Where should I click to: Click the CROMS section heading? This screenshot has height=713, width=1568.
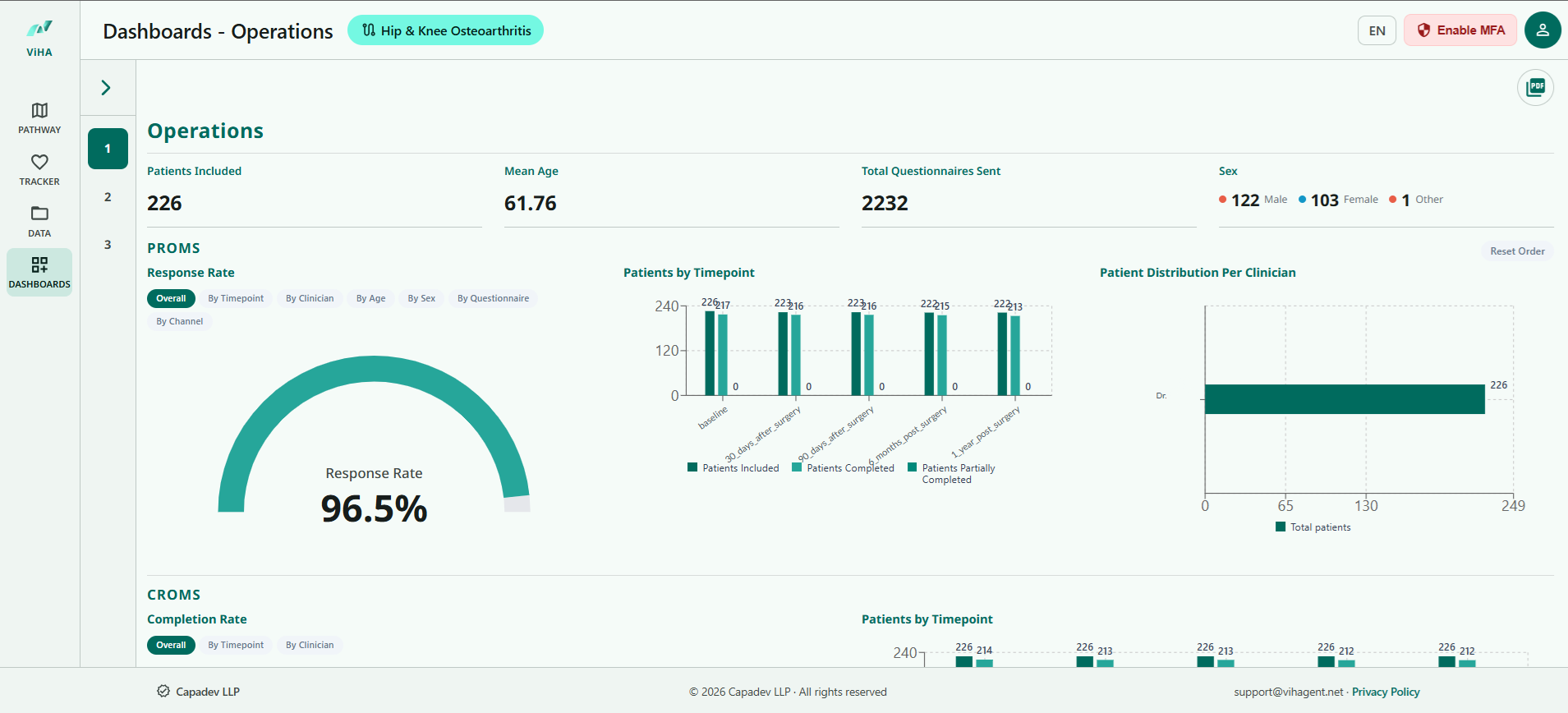click(173, 595)
